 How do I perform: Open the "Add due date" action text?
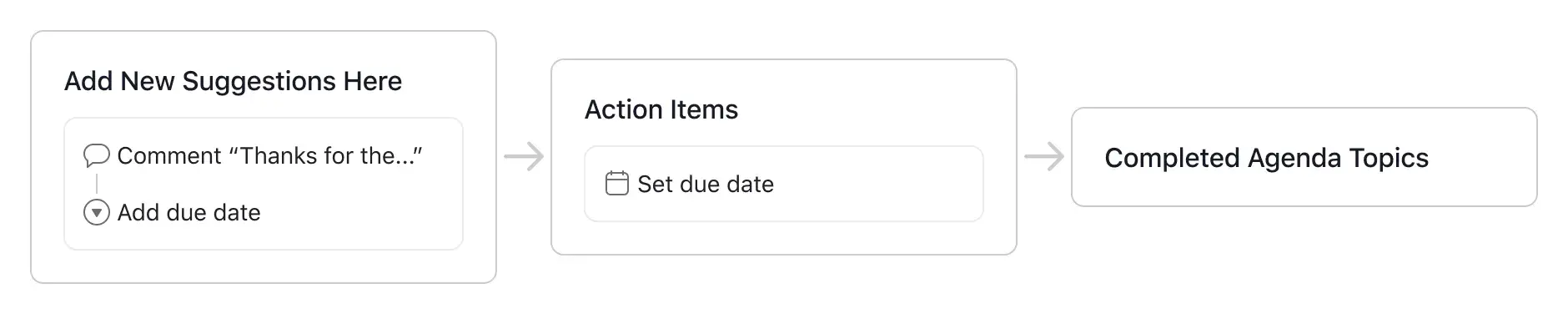(x=189, y=213)
